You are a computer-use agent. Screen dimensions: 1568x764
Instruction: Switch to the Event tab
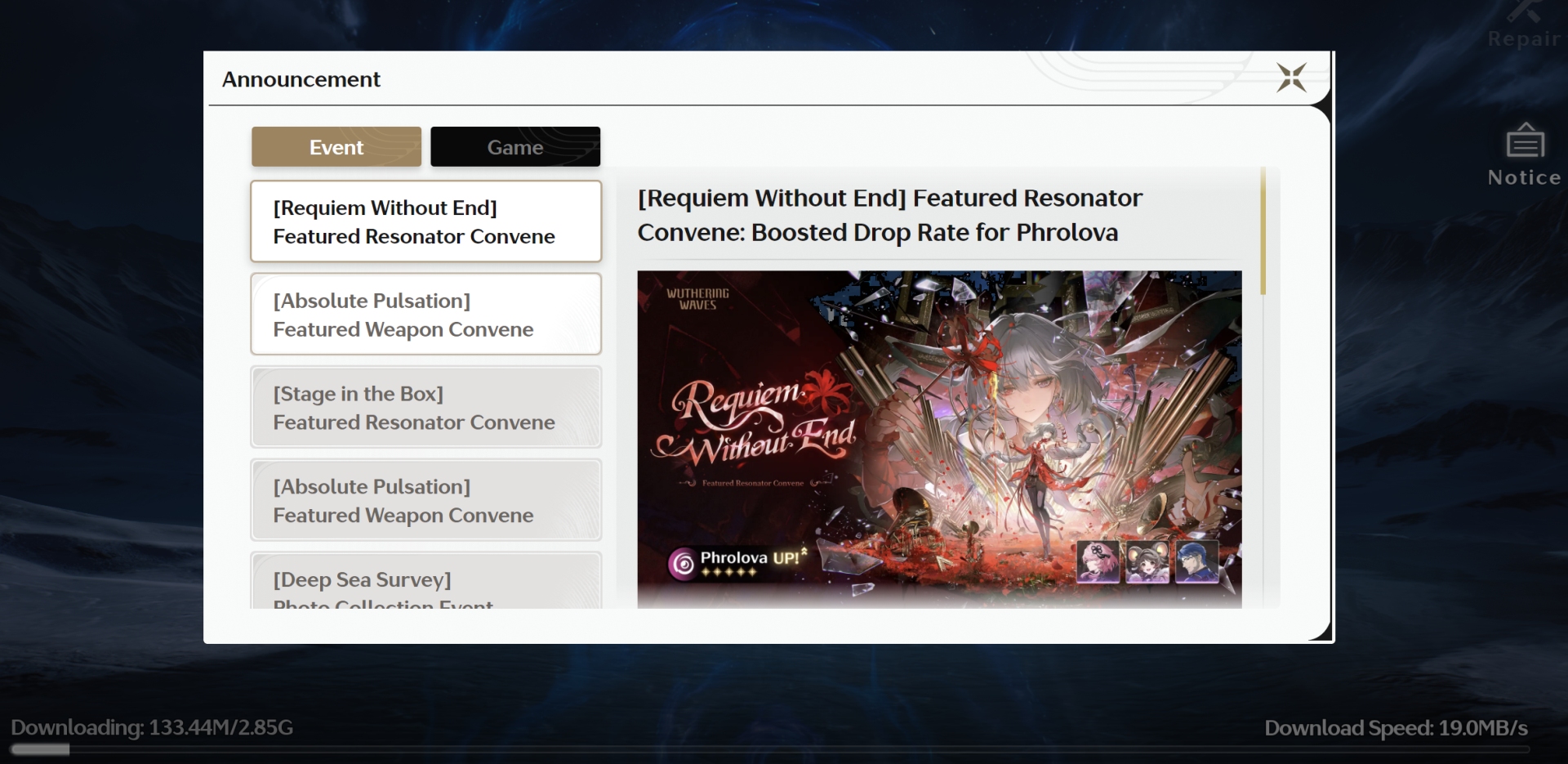336,147
